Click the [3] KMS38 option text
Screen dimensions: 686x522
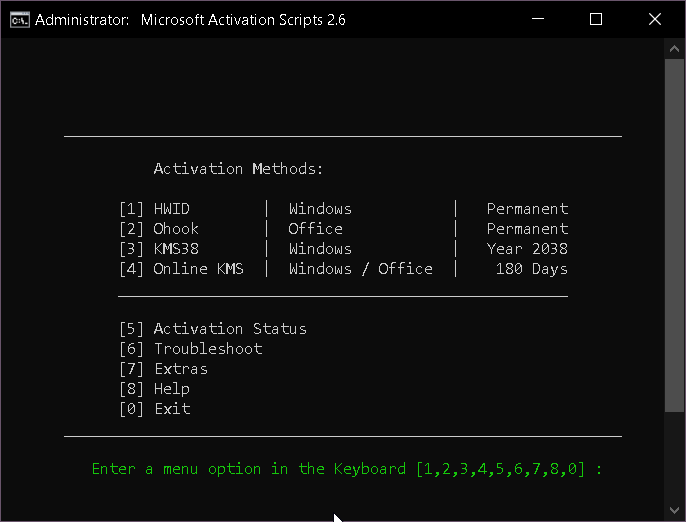click(159, 249)
